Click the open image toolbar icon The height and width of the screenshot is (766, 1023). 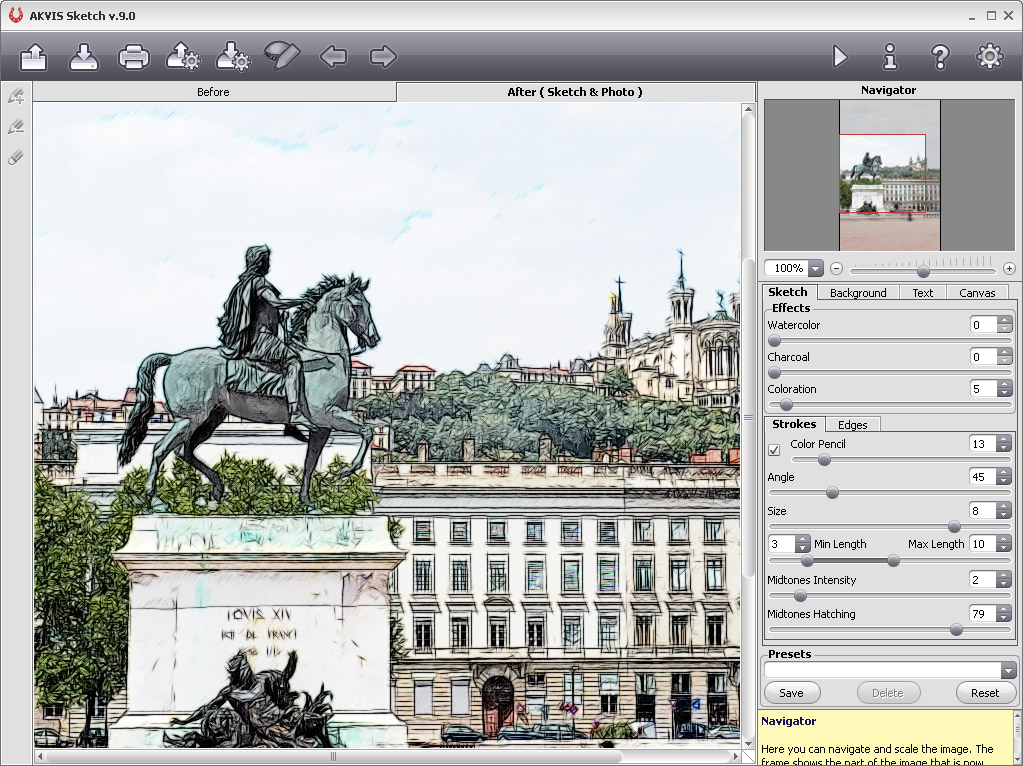pyautogui.click(x=34, y=57)
